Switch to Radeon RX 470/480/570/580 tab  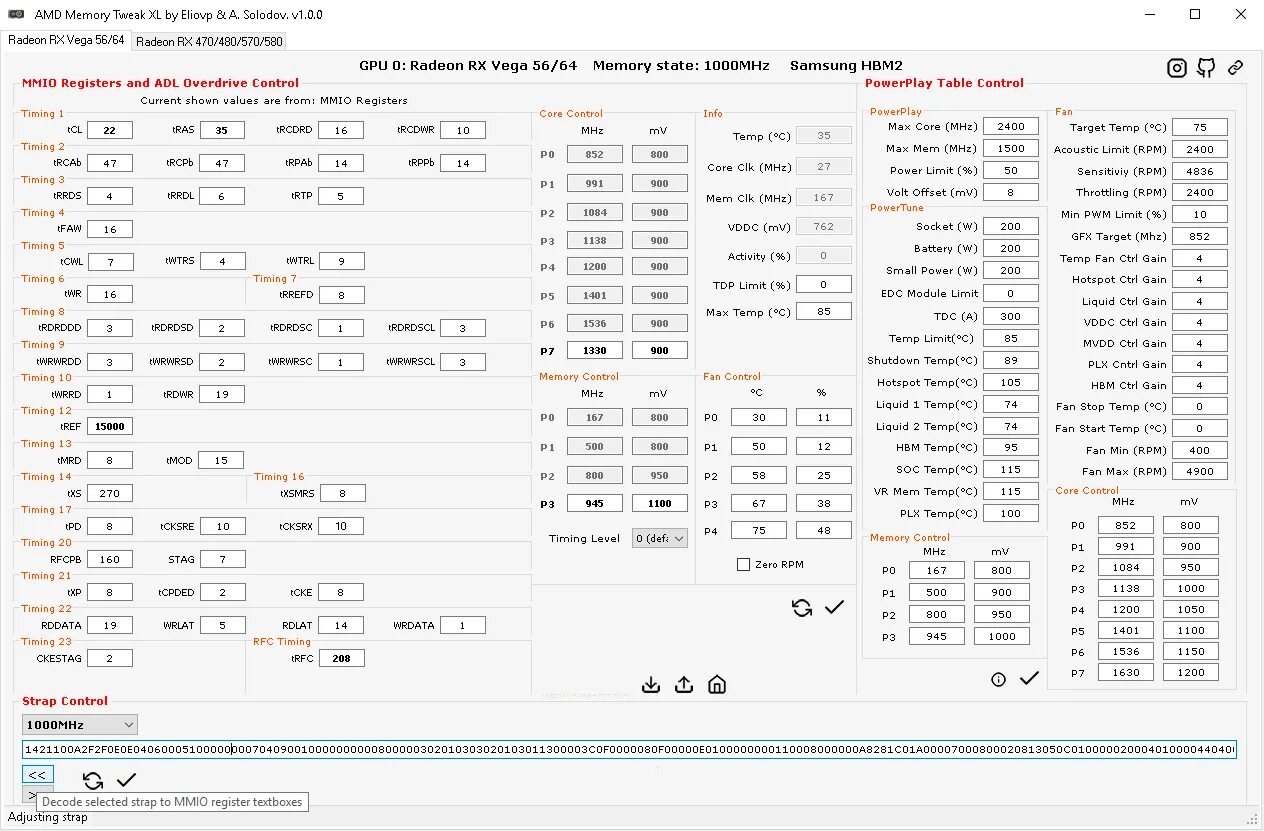[209, 42]
